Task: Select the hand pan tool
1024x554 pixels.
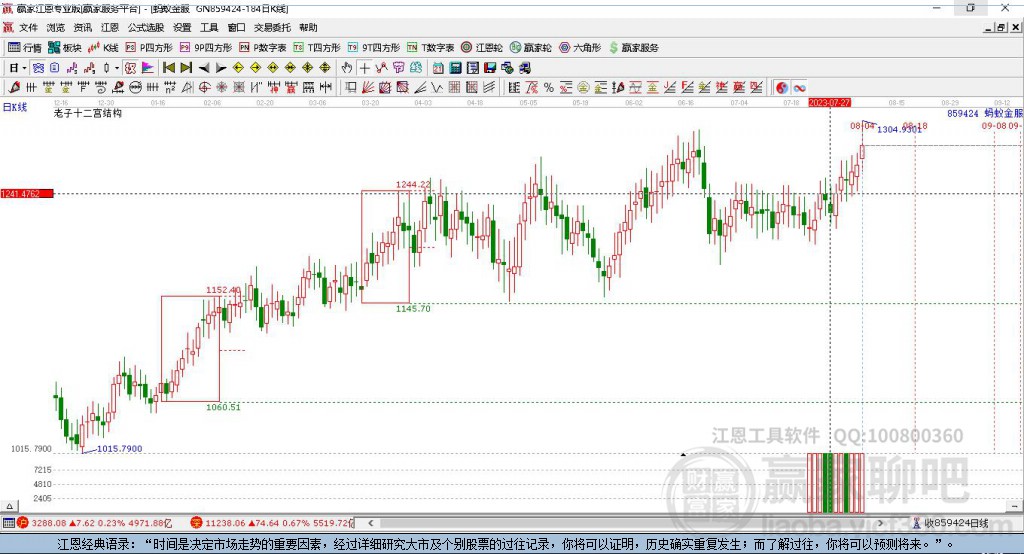Action: tap(347, 67)
